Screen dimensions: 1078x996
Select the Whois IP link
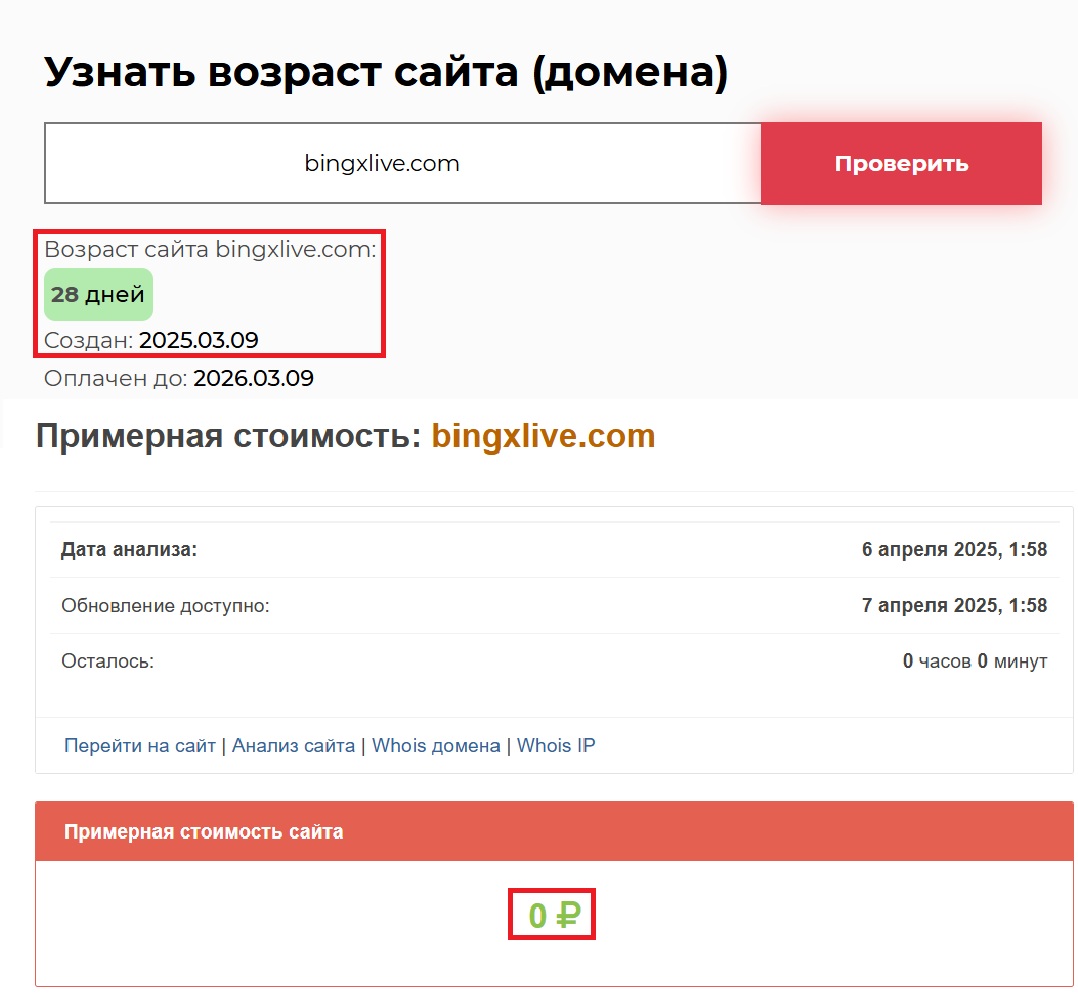(556, 745)
